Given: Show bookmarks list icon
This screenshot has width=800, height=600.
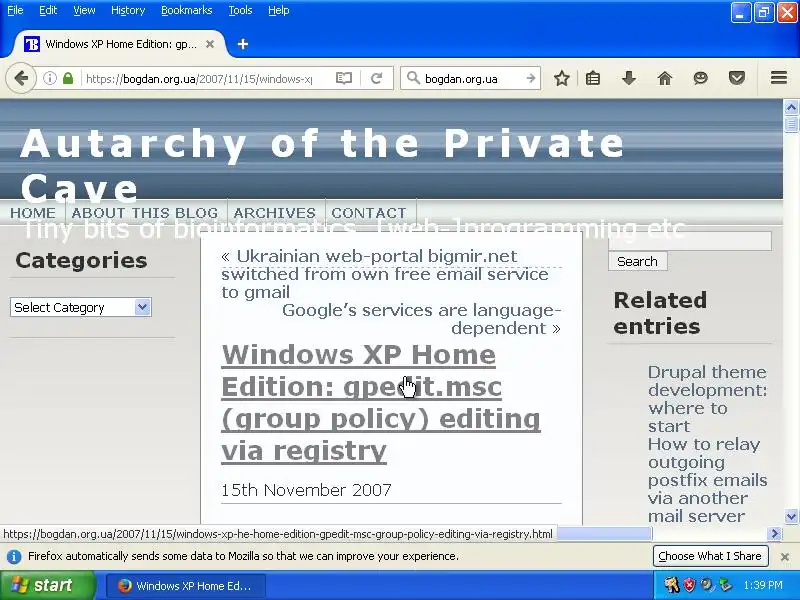Looking at the screenshot, I should [593, 79].
